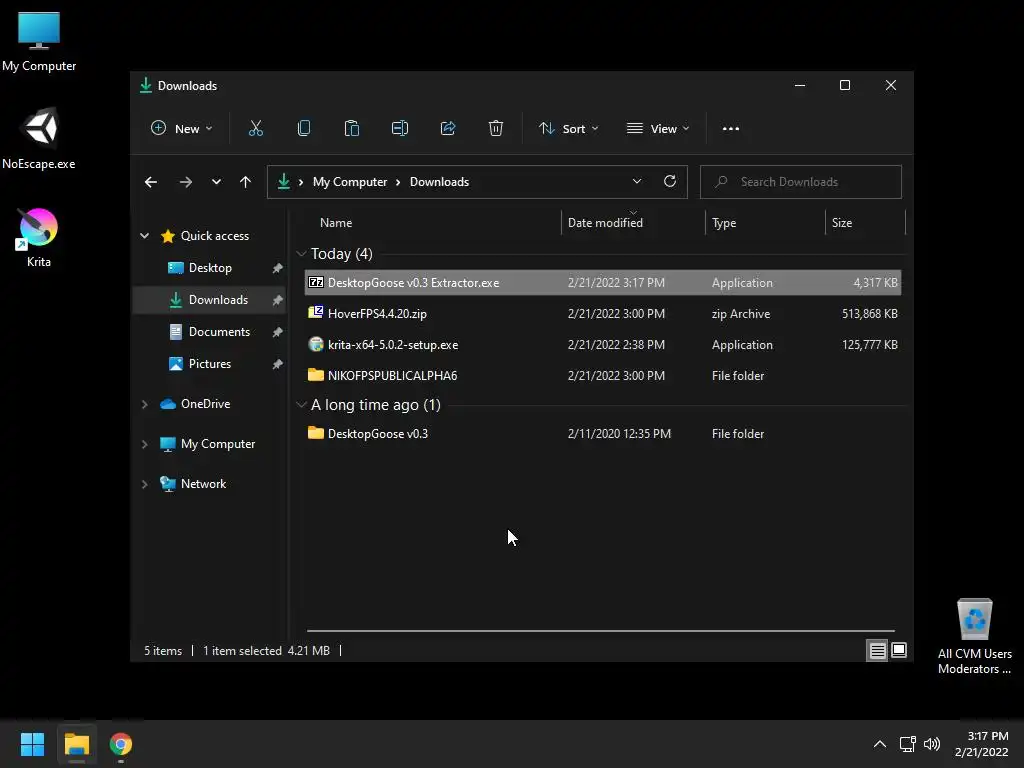Click the Rename icon in toolbar

click(400, 129)
